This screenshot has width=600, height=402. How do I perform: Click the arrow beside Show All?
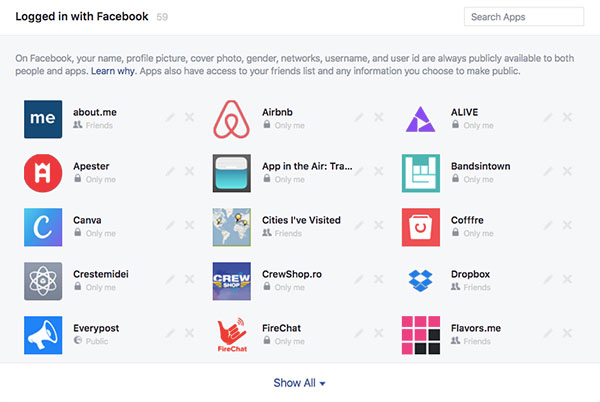coord(322,384)
